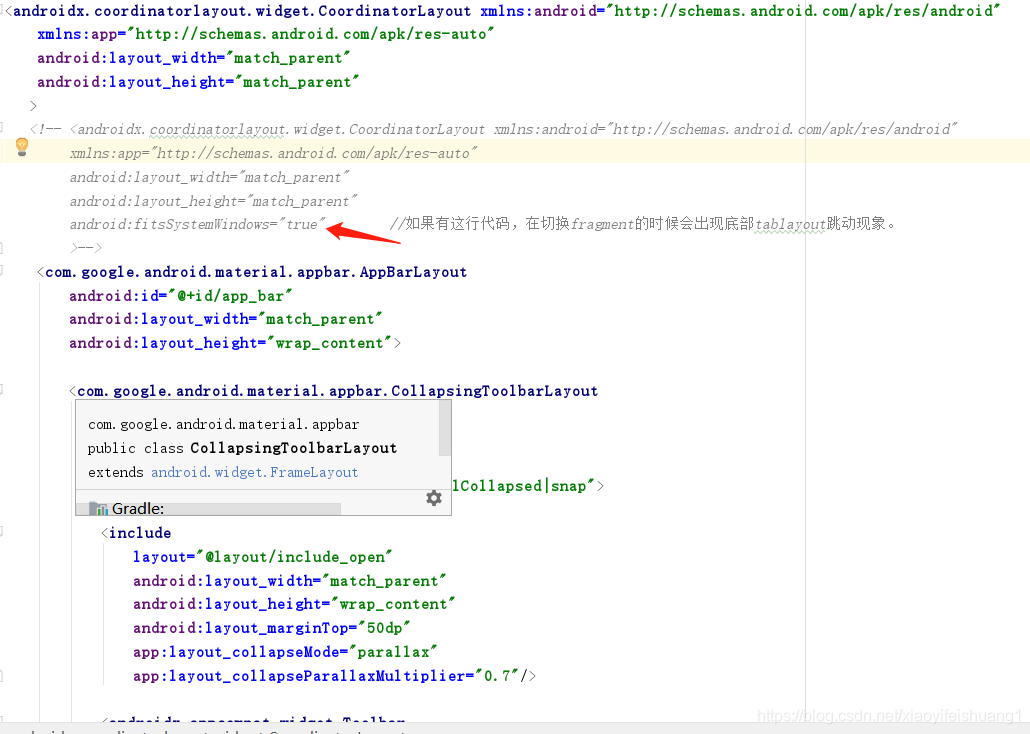The height and width of the screenshot is (734, 1030).
Task: Click the Gradle library icon beside "Gradle:"
Action: tap(97, 507)
